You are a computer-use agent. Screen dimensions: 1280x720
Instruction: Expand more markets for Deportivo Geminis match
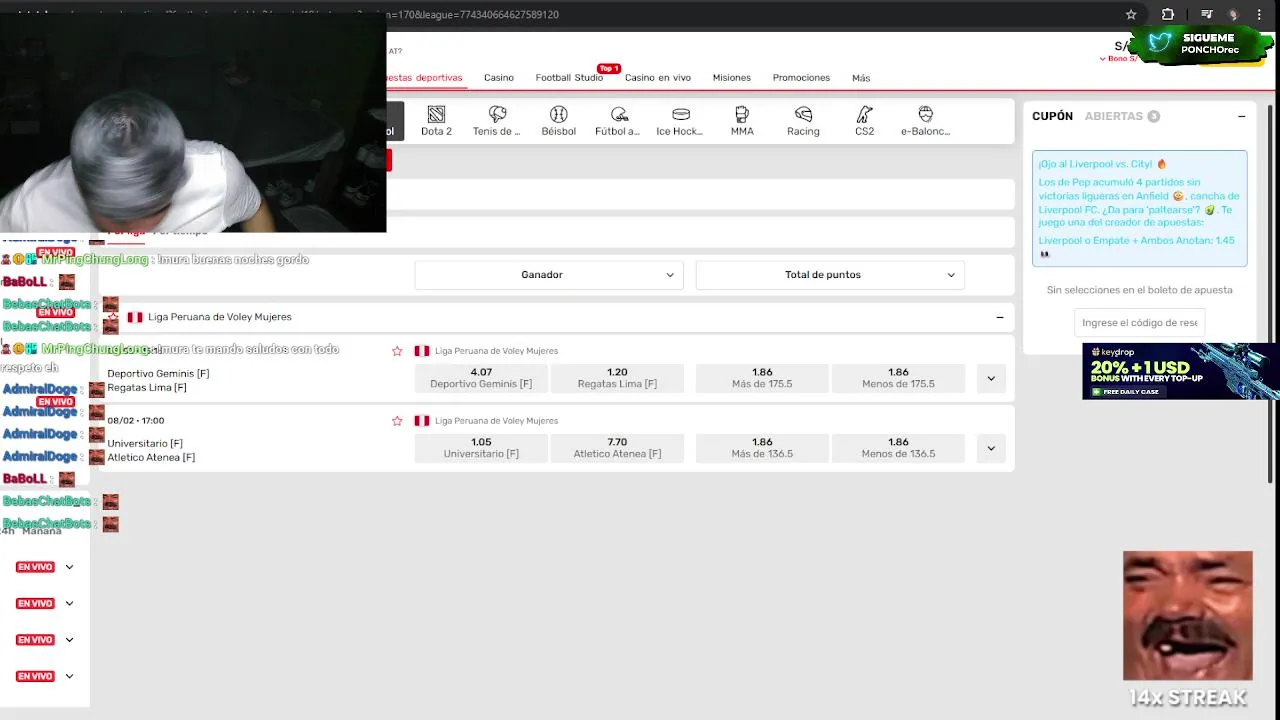coord(991,378)
